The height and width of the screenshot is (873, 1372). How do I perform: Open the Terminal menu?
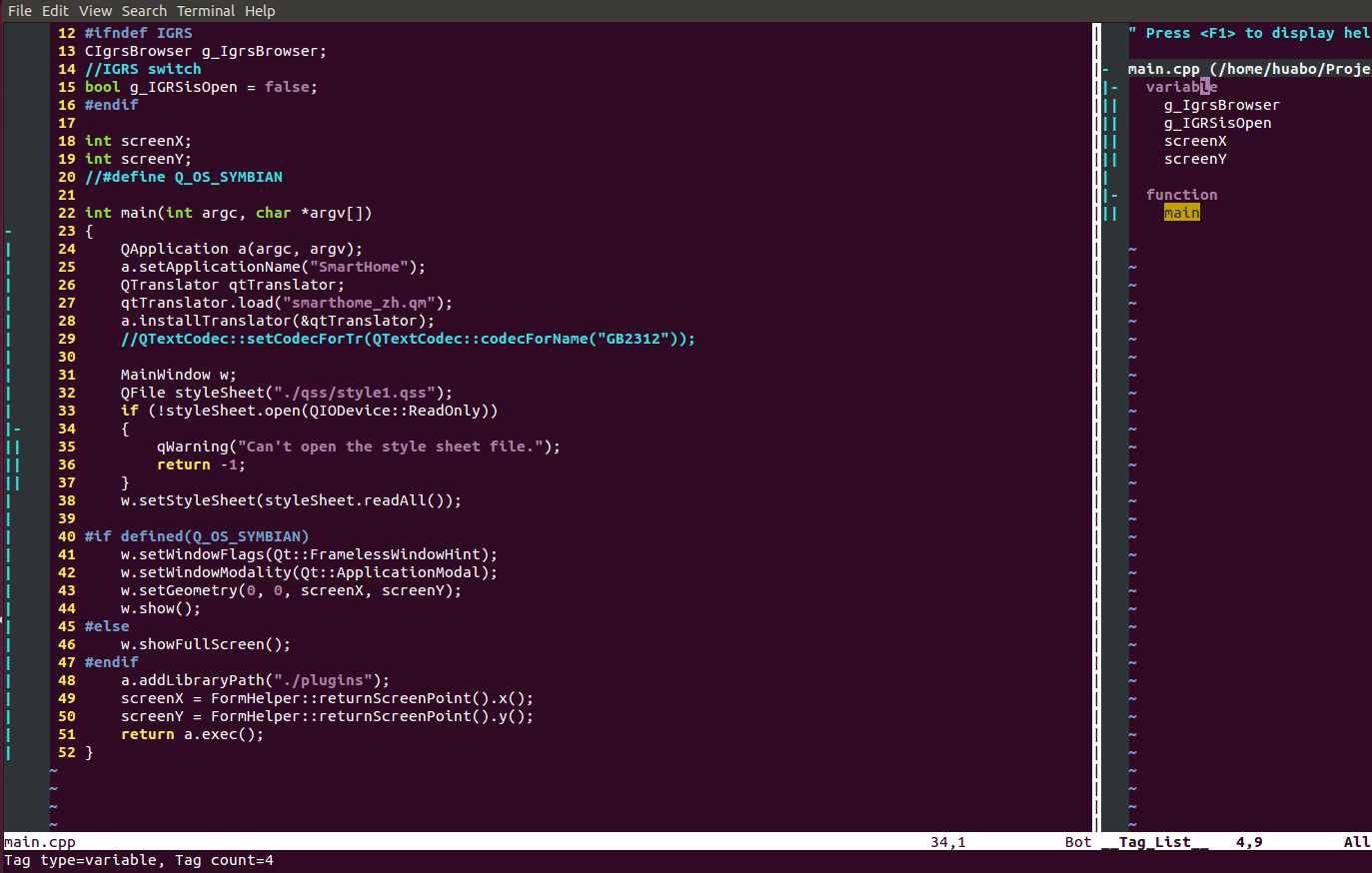click(206, 10)
